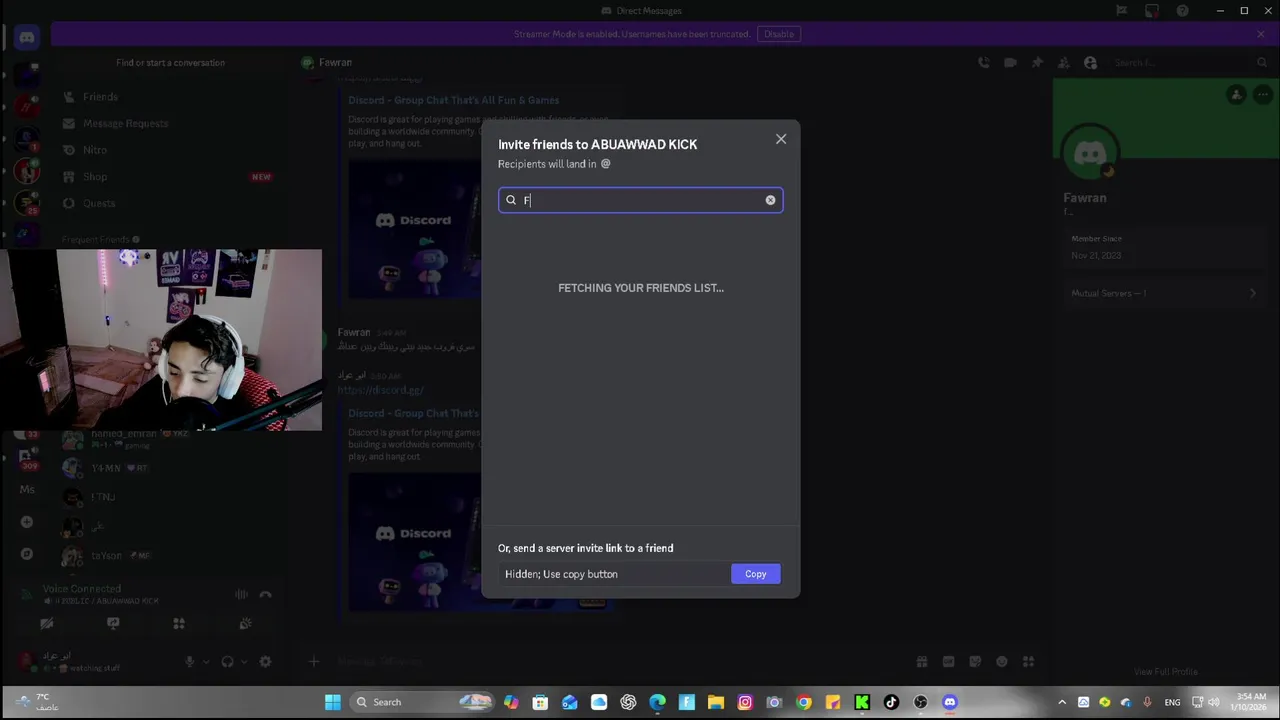This screenshot has width=1280, height=720.
Task: Add friends to this DM
Action: [x=1064, y=62]
